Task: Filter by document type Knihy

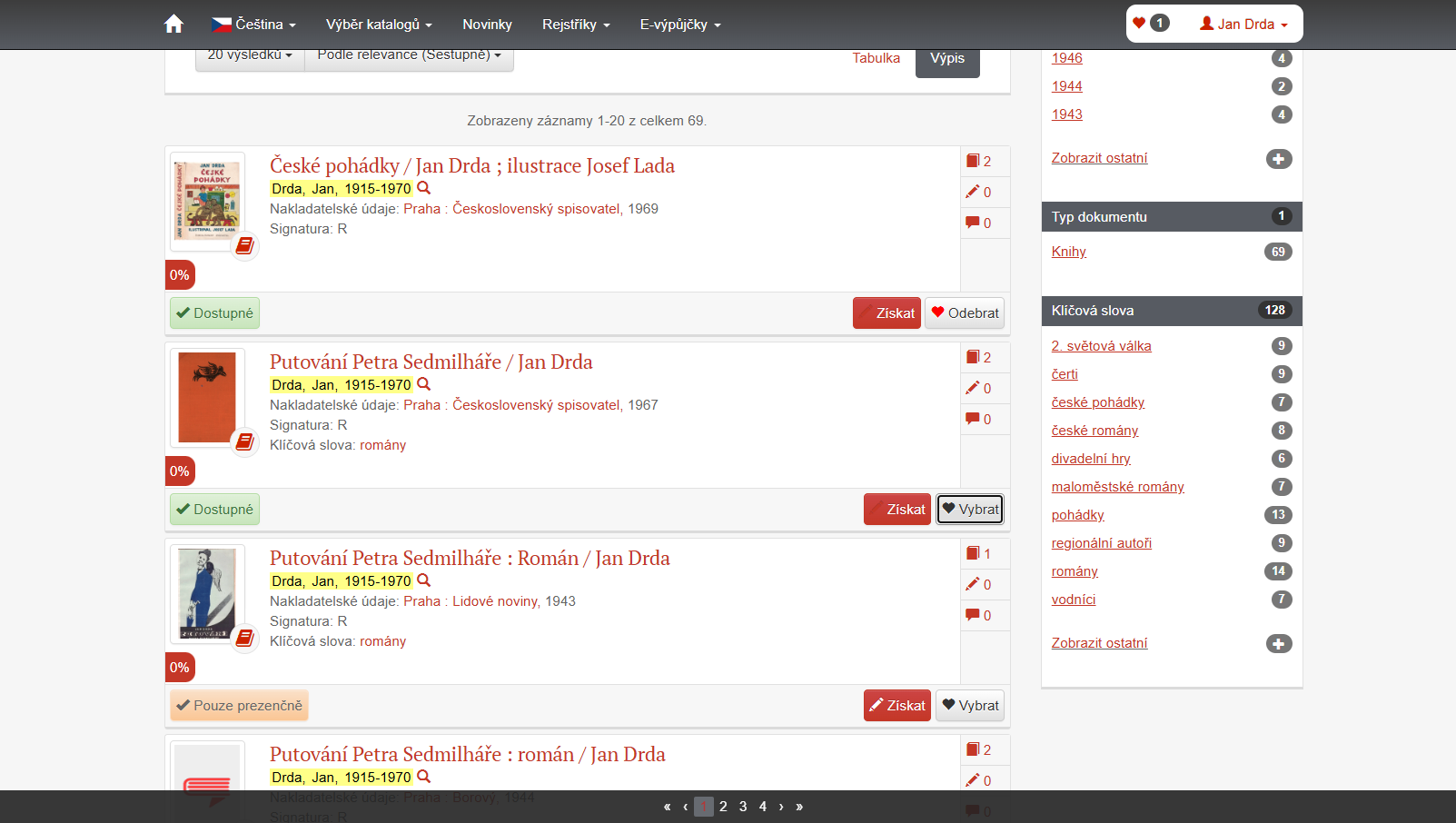Action: pos(1068,252)
